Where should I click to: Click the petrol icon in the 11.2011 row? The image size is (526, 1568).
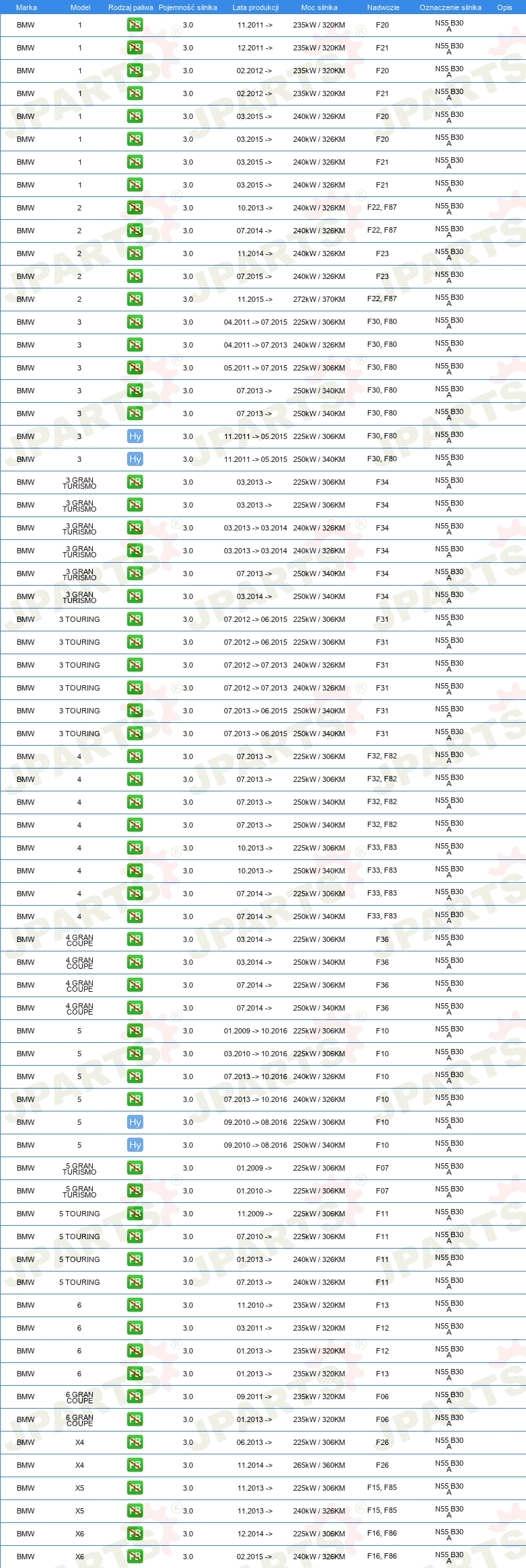point(135,25)
